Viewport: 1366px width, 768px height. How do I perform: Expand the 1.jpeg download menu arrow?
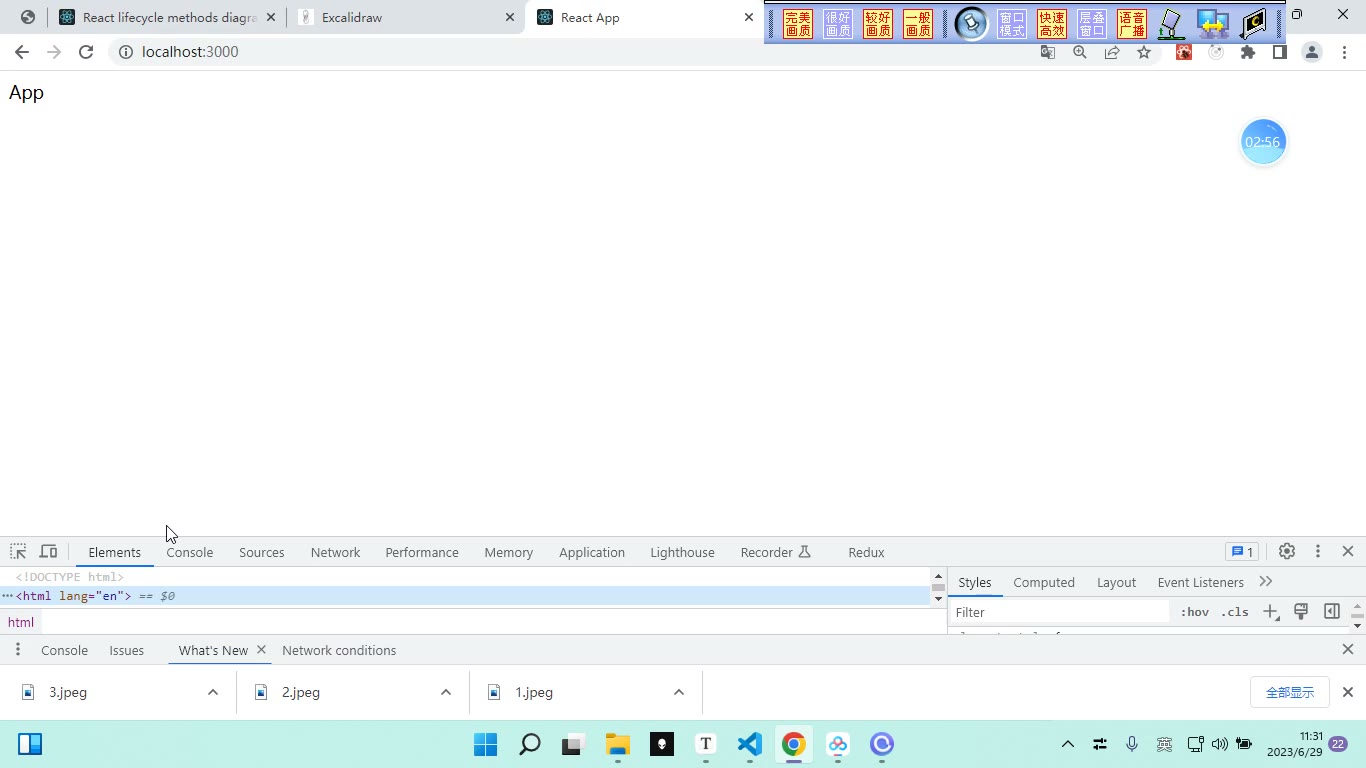pos(679,692)
